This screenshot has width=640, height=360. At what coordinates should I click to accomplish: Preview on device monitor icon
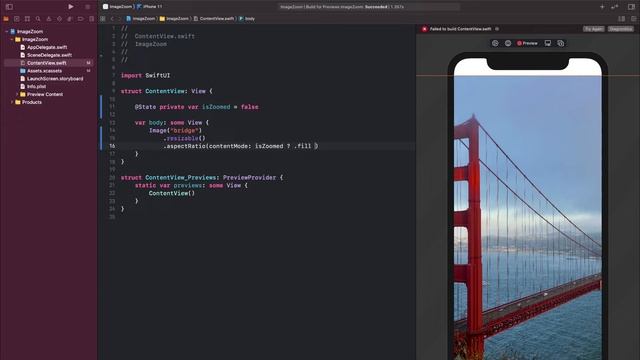coord(548,43)
